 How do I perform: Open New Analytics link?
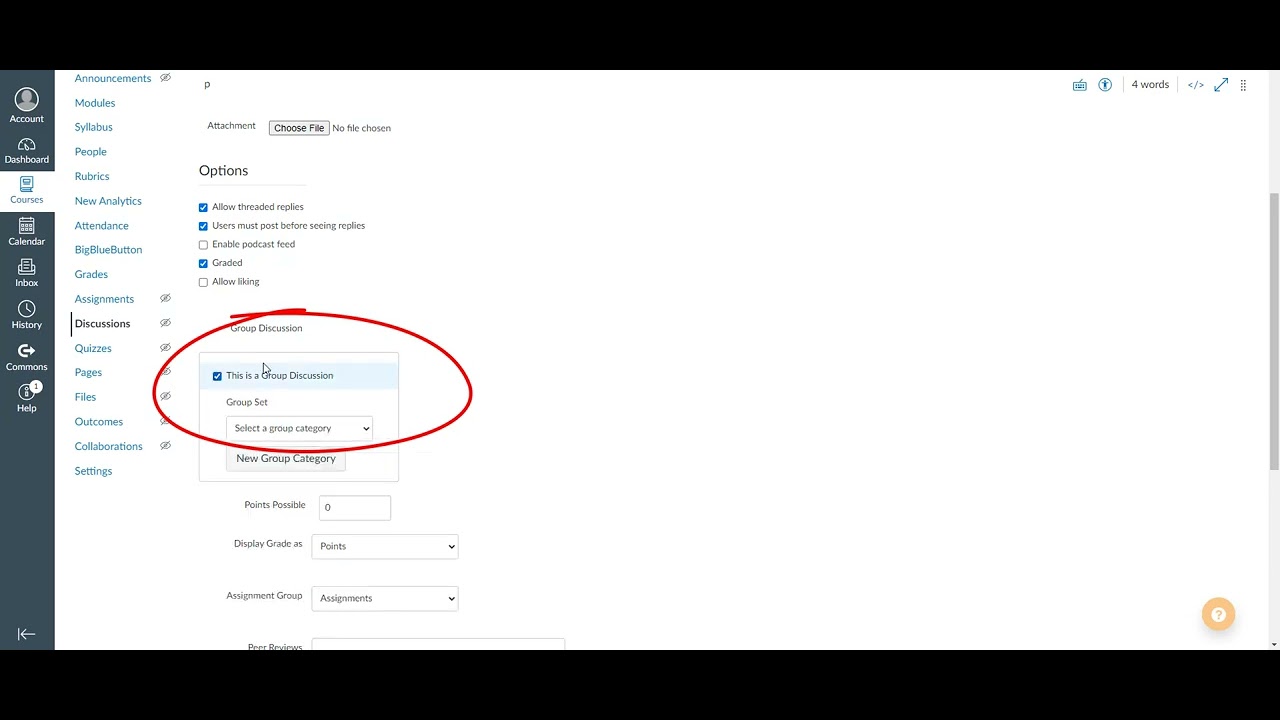click(108, 201)
